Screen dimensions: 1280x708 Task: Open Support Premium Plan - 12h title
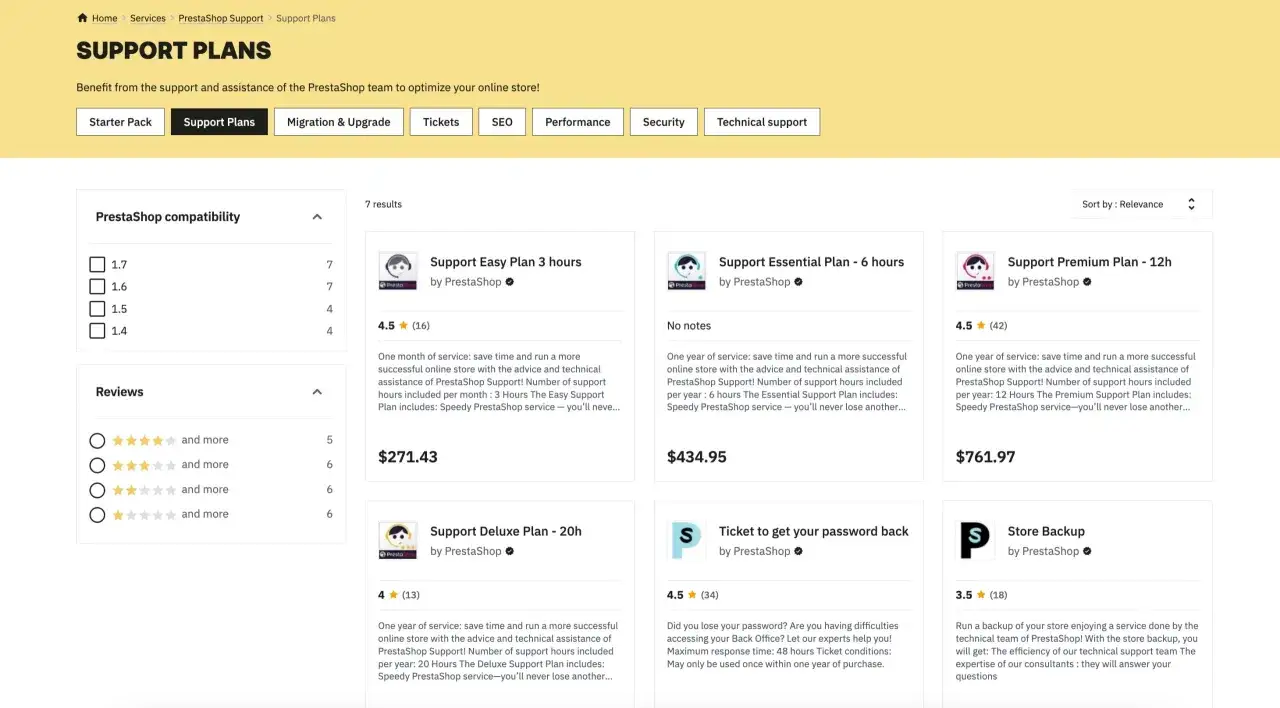pyautogui.click(x=1089, y=262)
